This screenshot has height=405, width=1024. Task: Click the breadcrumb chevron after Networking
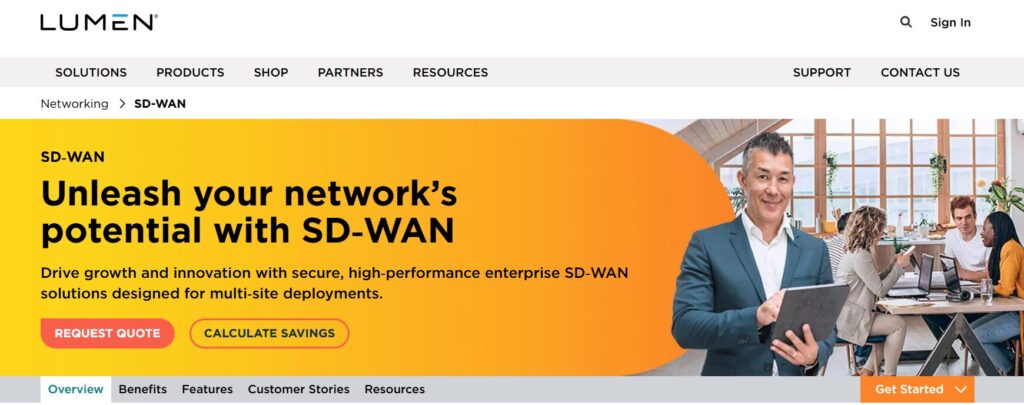(122, 104)
